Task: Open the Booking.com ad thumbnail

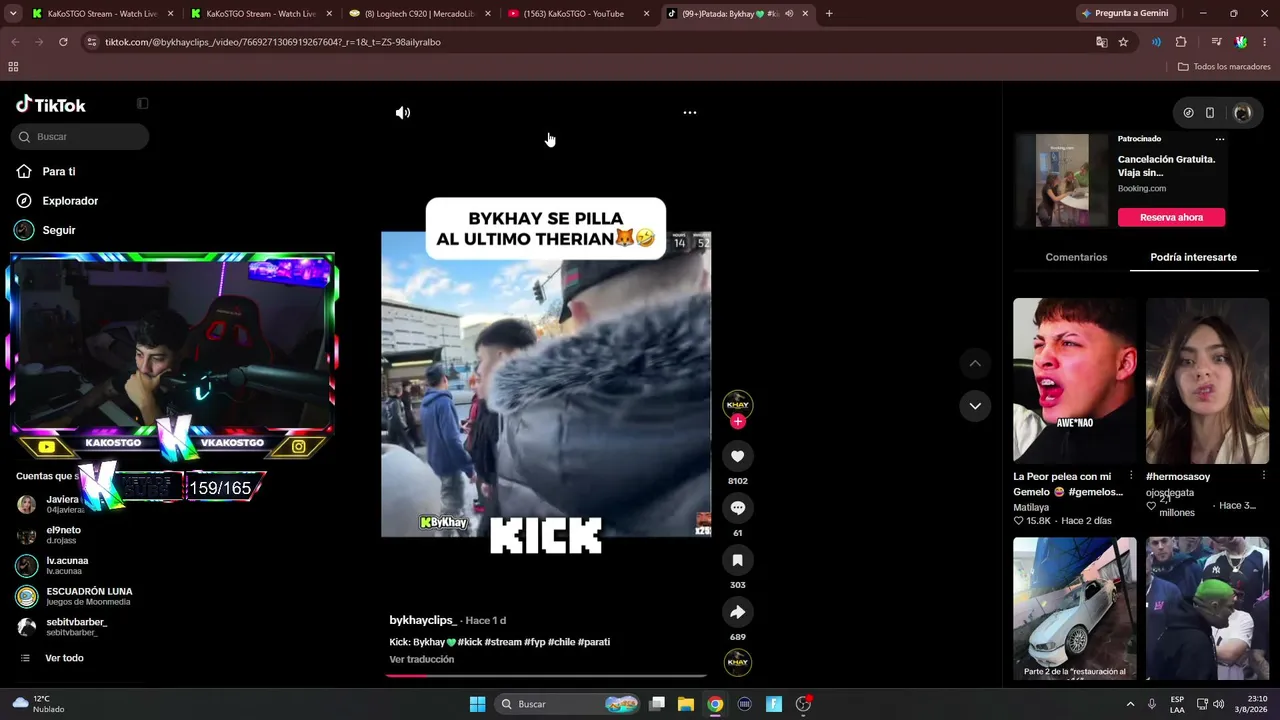Action: click(x=1062, y=181)
